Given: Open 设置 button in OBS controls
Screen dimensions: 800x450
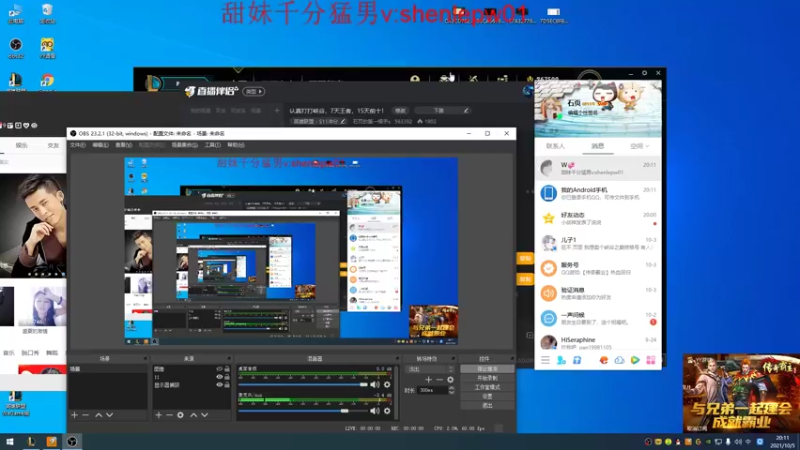Looking at the screenshot, I should (x=487, y=396).
